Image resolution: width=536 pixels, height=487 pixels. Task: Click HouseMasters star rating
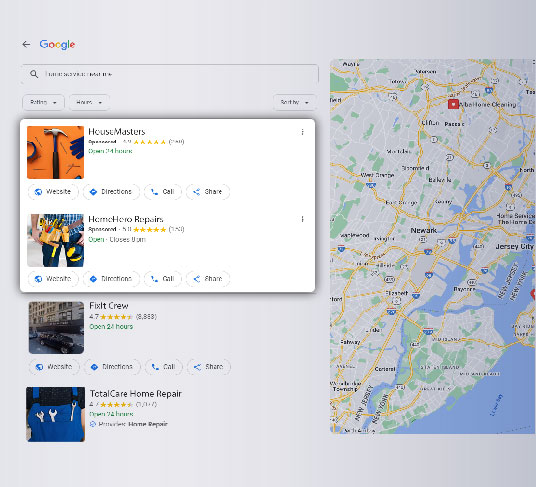[150, 142]
